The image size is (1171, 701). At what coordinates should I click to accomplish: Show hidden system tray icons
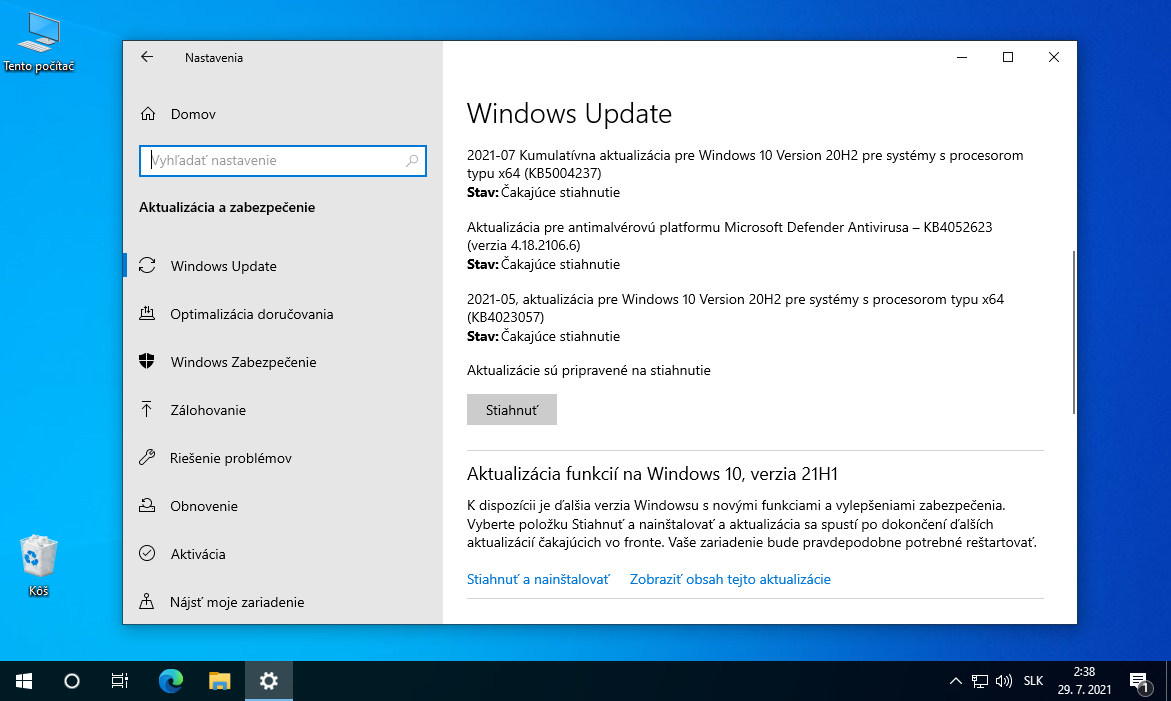956,681
